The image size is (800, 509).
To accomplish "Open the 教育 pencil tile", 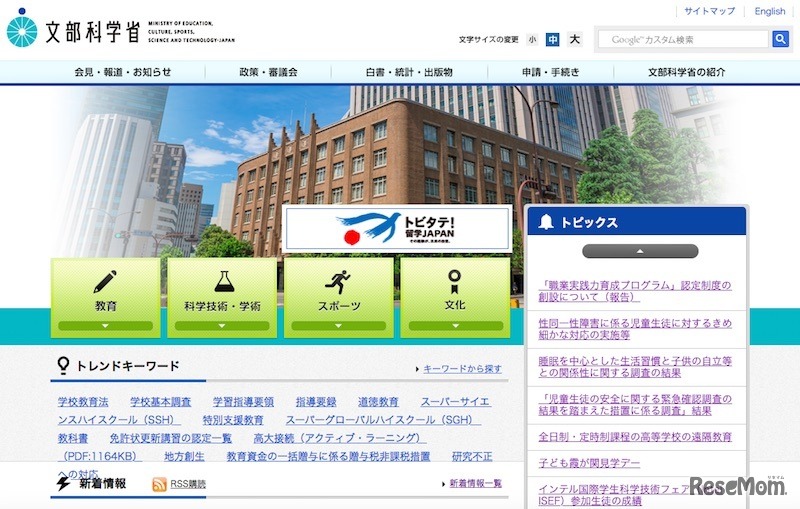I will tap(106, 298).
